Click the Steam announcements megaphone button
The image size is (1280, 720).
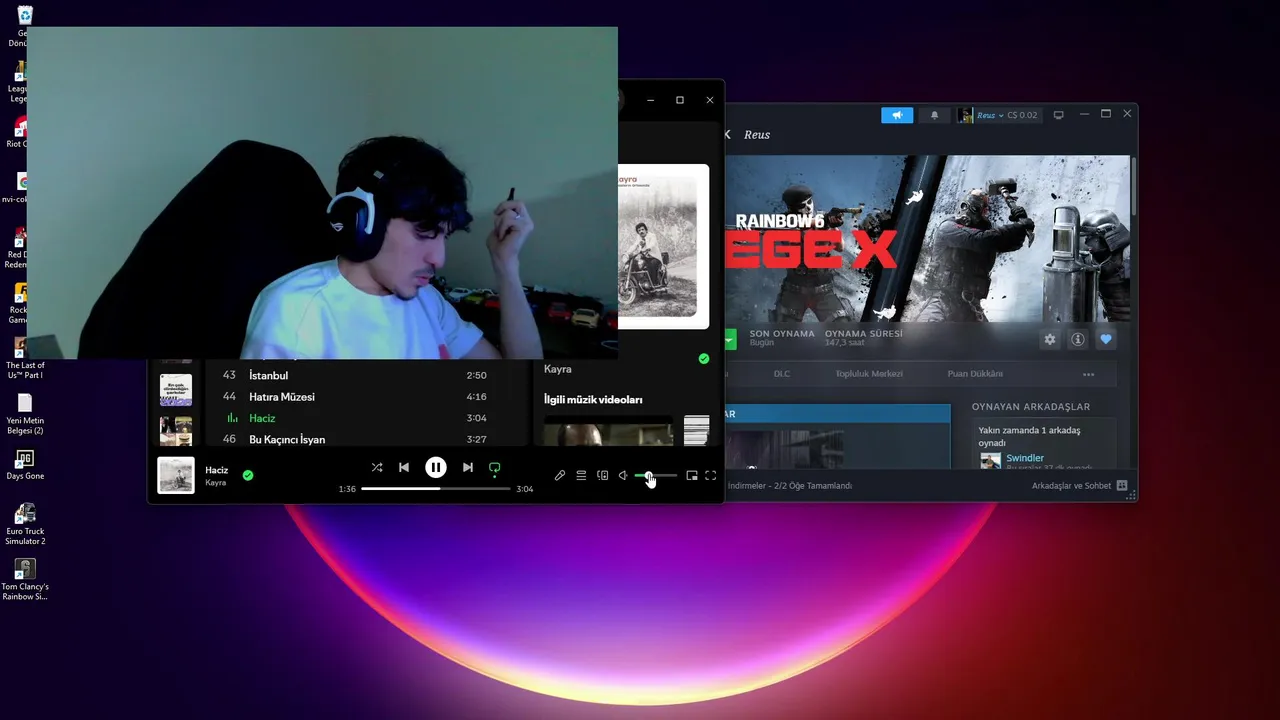click(x=897, y=115)
